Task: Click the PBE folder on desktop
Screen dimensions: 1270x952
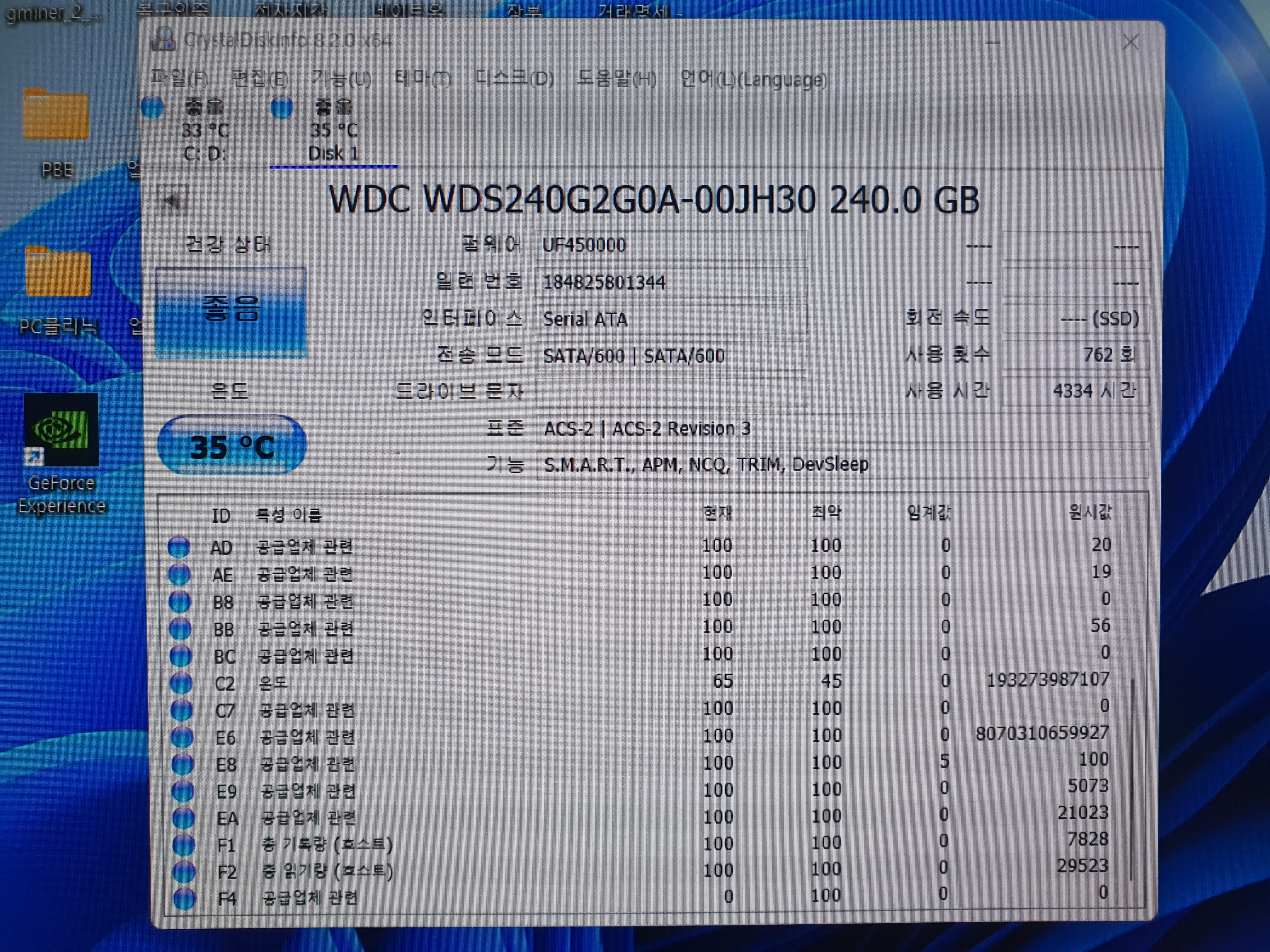Action: [56, 133]
